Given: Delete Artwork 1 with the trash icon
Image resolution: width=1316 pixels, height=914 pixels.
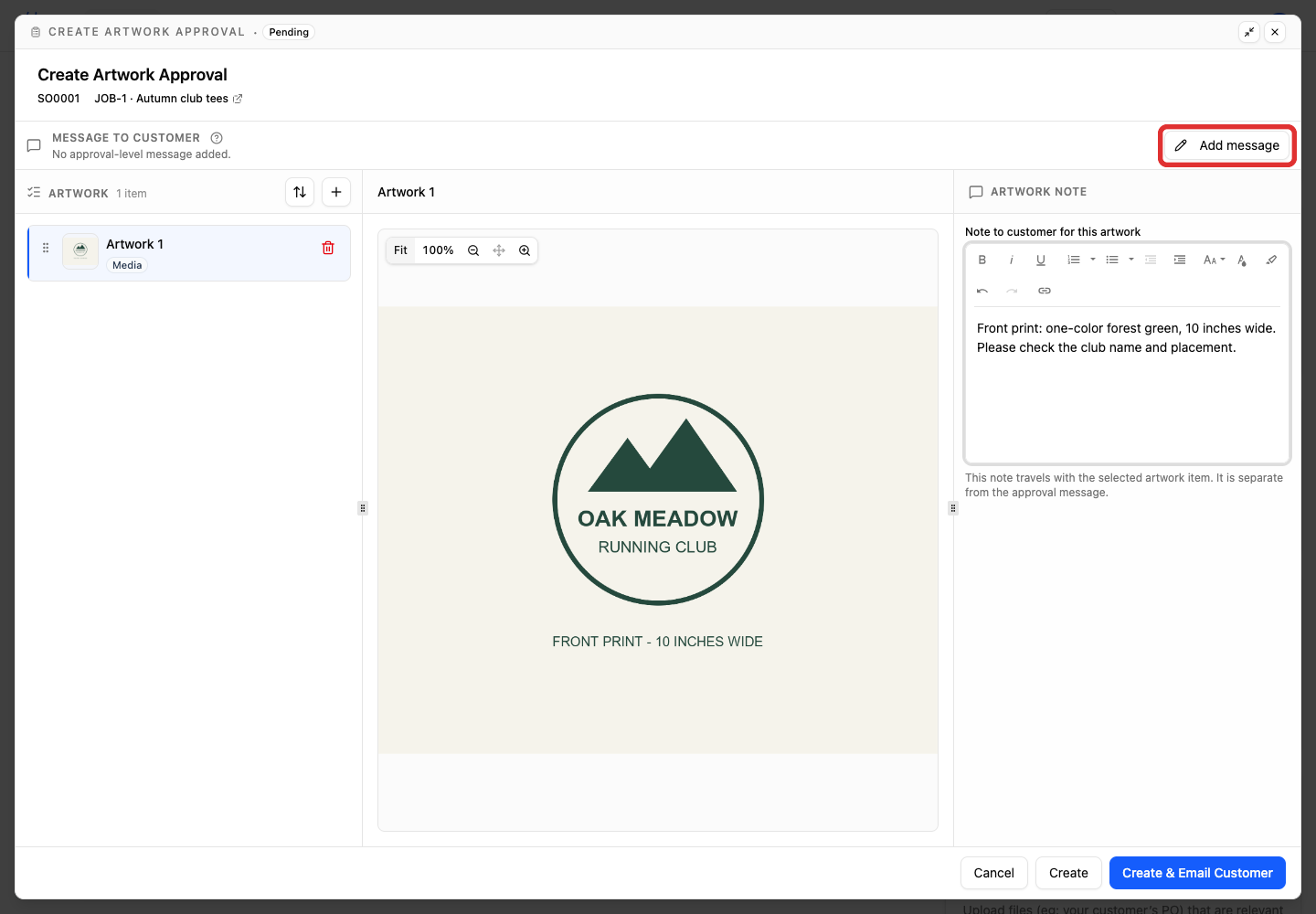Looking at the screenshot, I should pyautogui.click(x=328, y=248).
